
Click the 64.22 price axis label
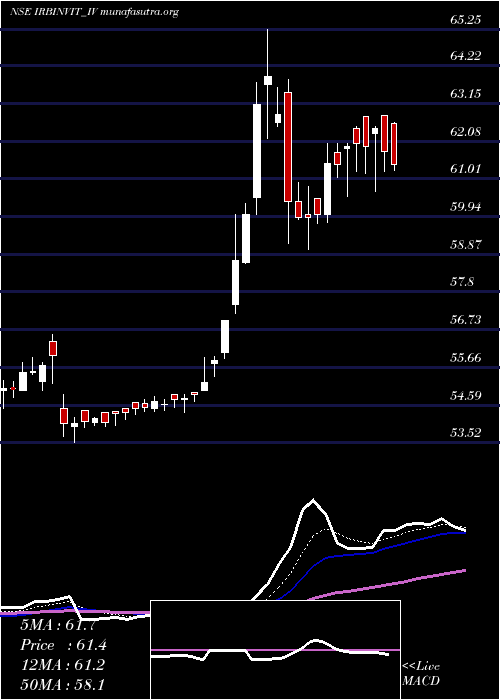pyautogui.click(x=466, y=56)
